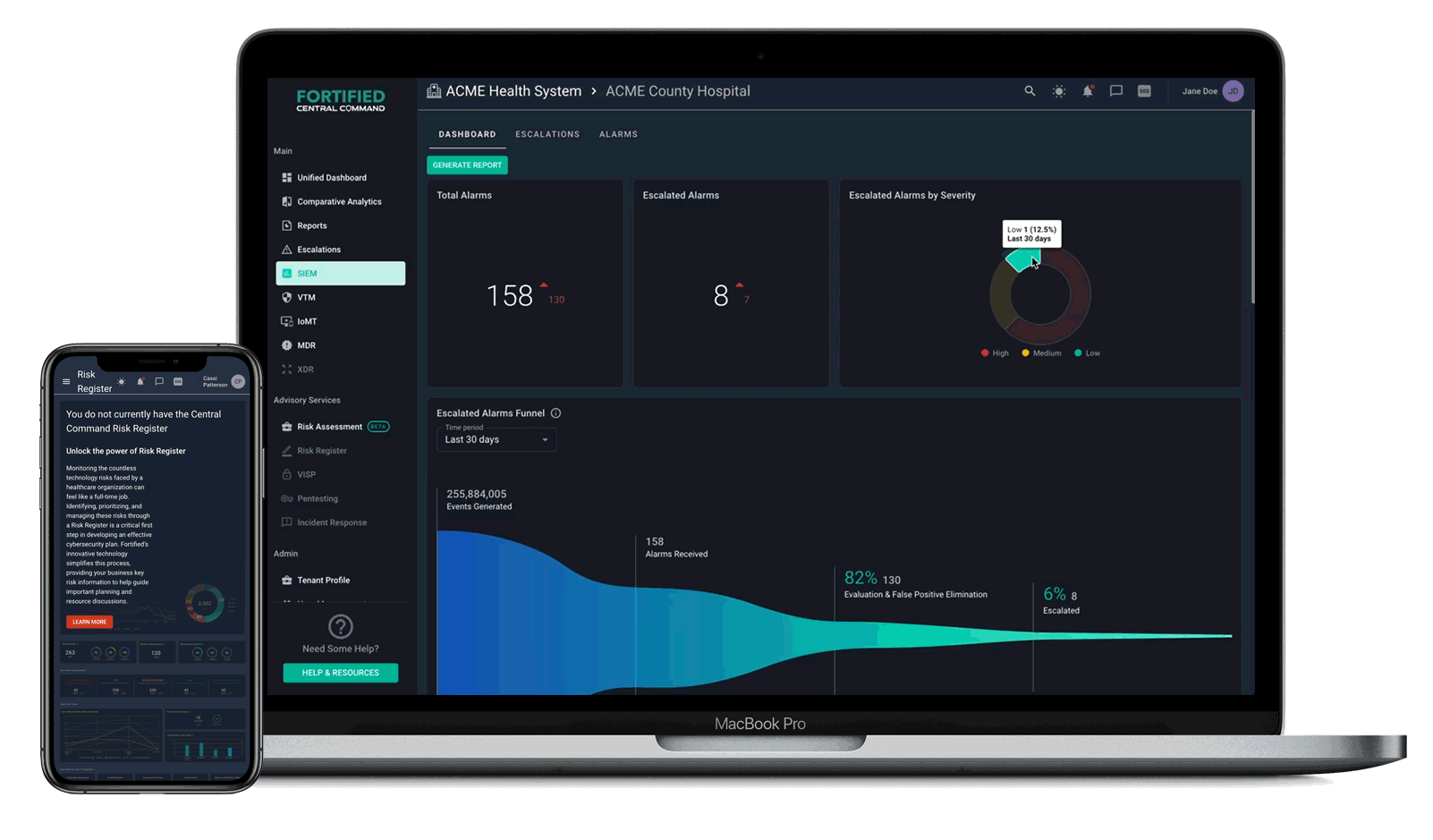Toggle the sun theme icon in laptop header
The height and width of the screenshot is (840, 1433).
1059,91
